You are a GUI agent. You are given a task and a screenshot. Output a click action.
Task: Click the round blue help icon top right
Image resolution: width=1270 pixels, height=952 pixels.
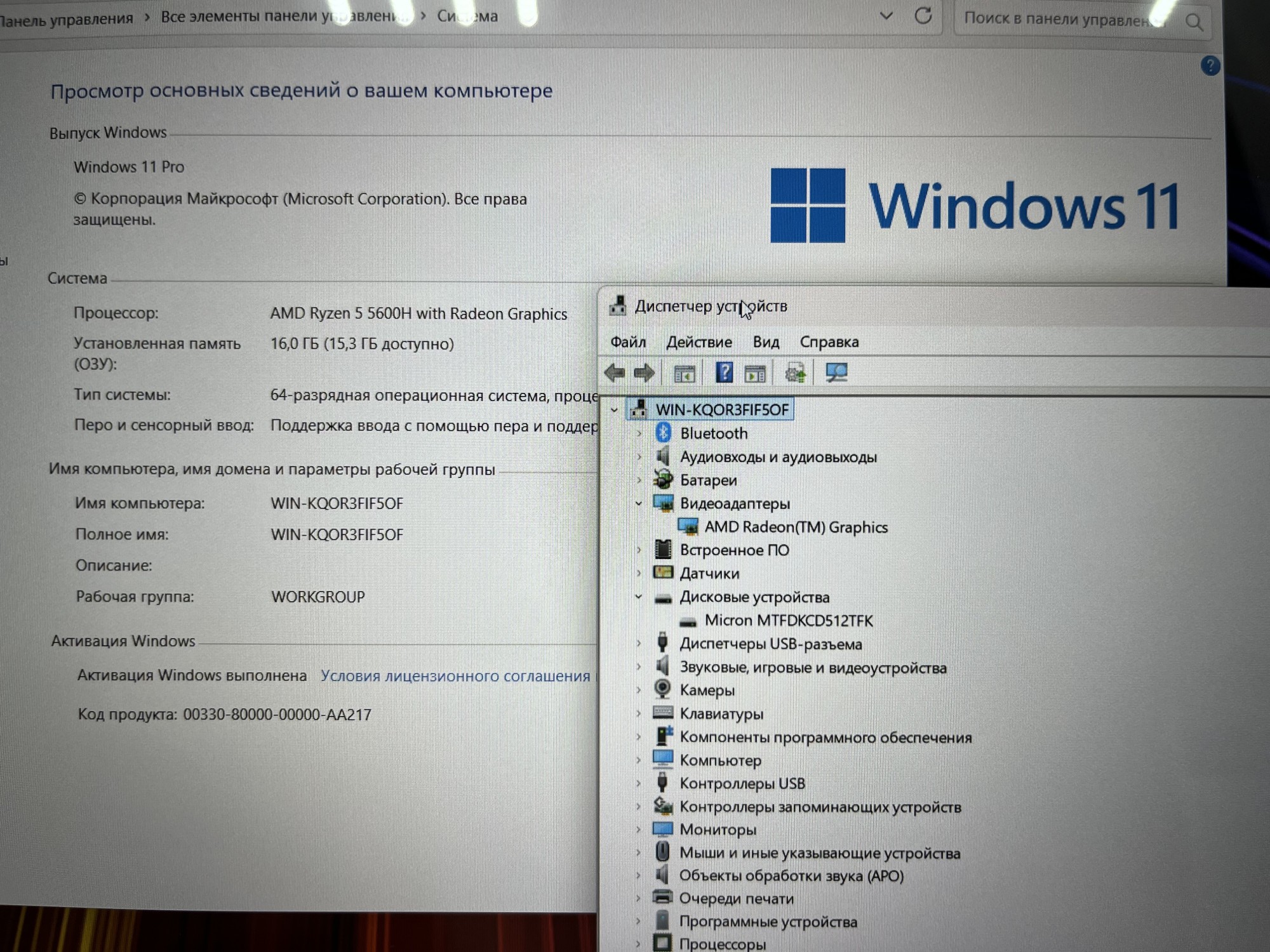pyautogui.click(x=1210, y=65)
